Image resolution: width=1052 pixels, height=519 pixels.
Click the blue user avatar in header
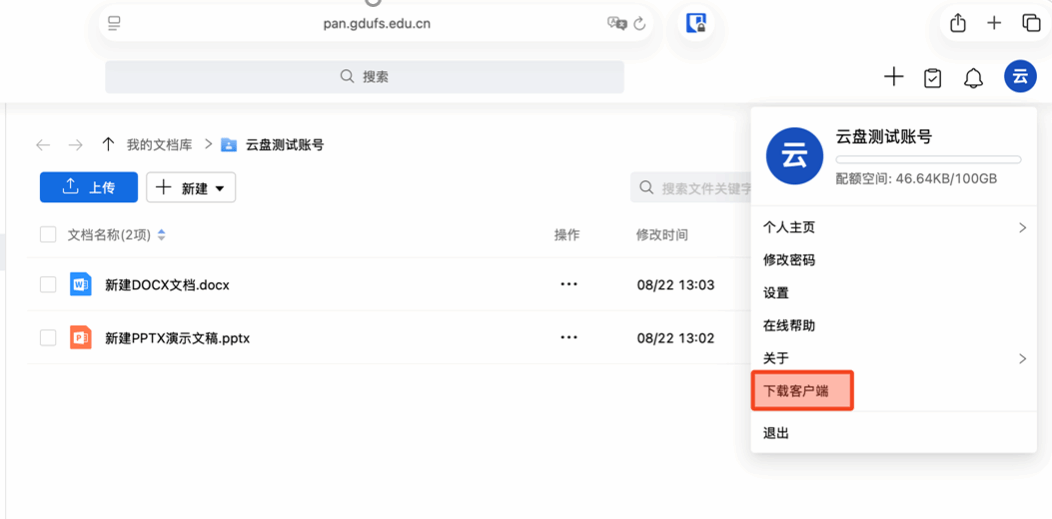pyautogui.click(x=1020, y=77)
